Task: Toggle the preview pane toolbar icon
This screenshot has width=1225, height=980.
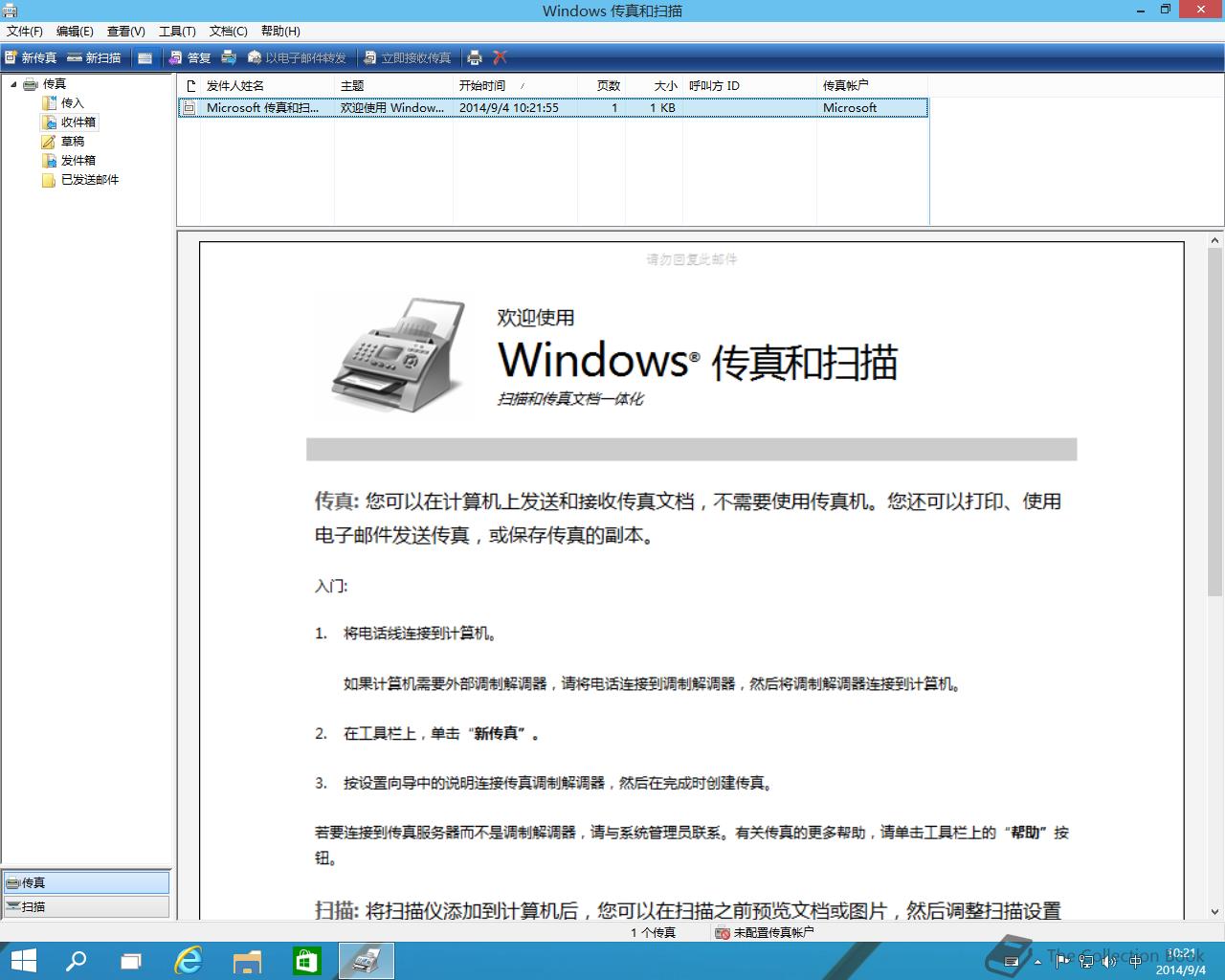Action: coord(145,57)
